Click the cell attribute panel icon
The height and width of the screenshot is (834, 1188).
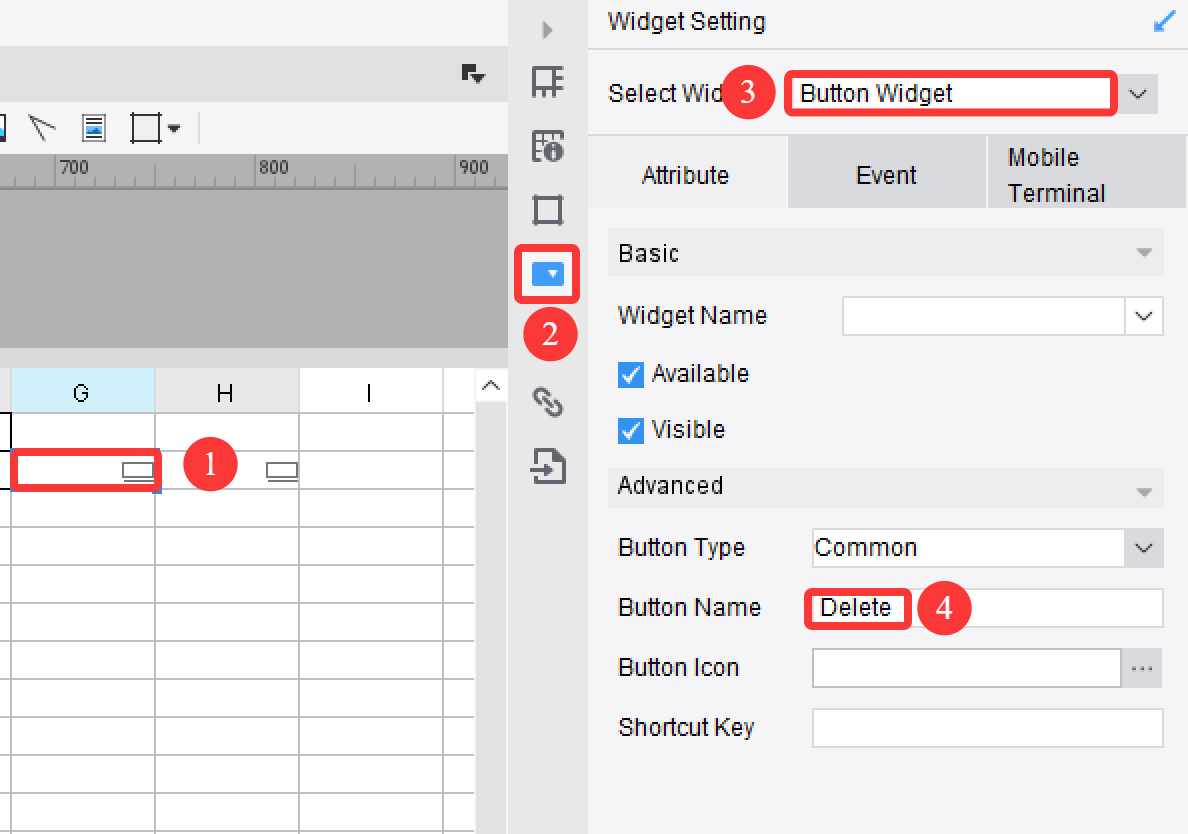coord(547,146)
